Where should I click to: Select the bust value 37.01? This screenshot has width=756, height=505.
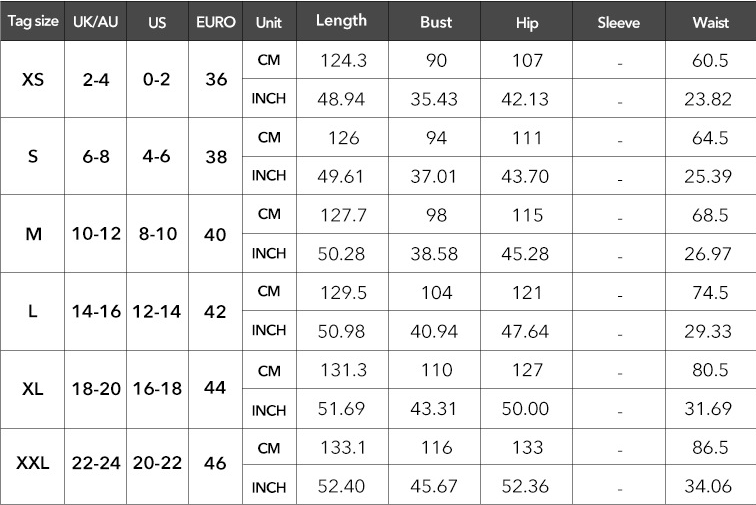(x=433, y=176)
